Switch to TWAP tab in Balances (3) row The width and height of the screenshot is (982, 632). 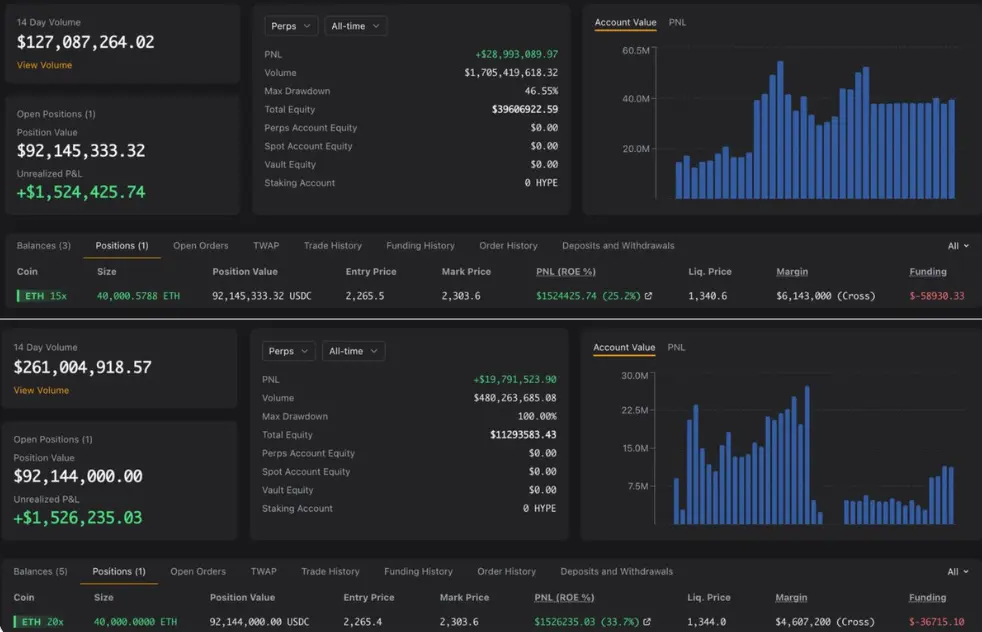point(266,246)
